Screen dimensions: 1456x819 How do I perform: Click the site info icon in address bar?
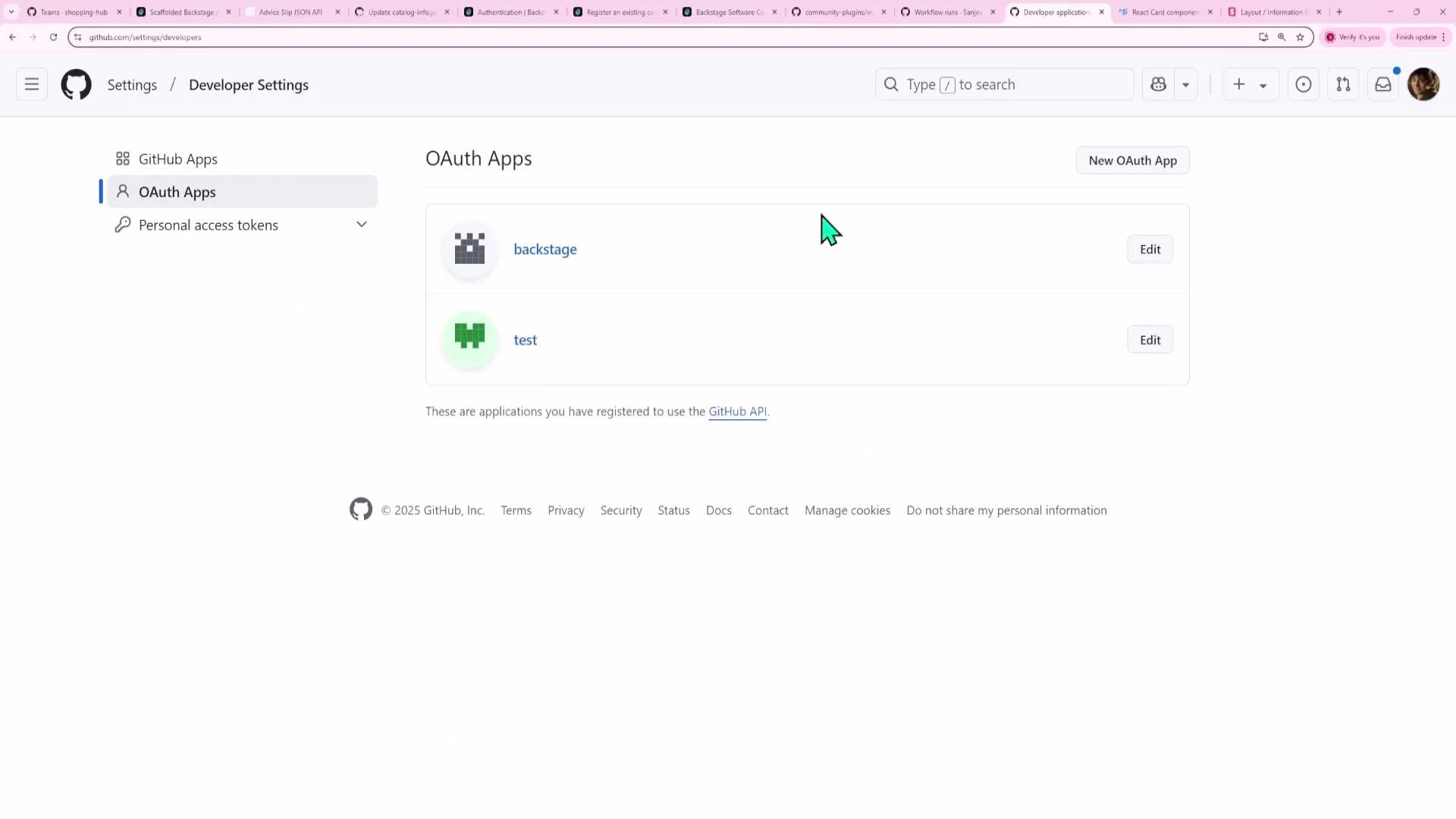[x=77, y=37]
